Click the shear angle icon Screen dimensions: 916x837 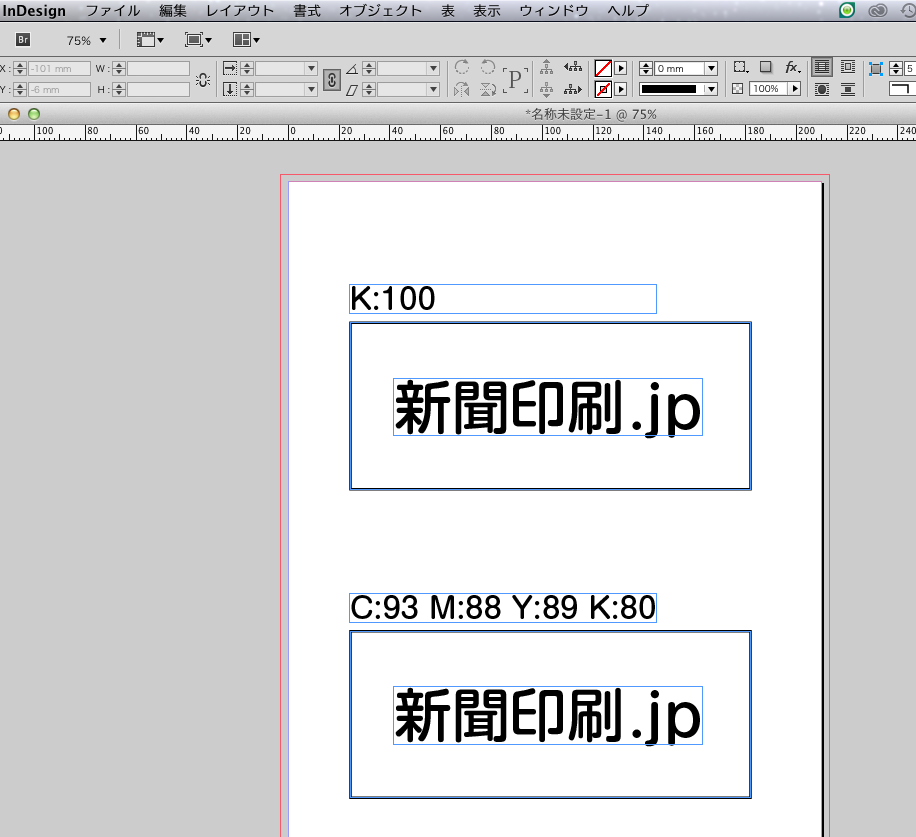pos(352,90)
